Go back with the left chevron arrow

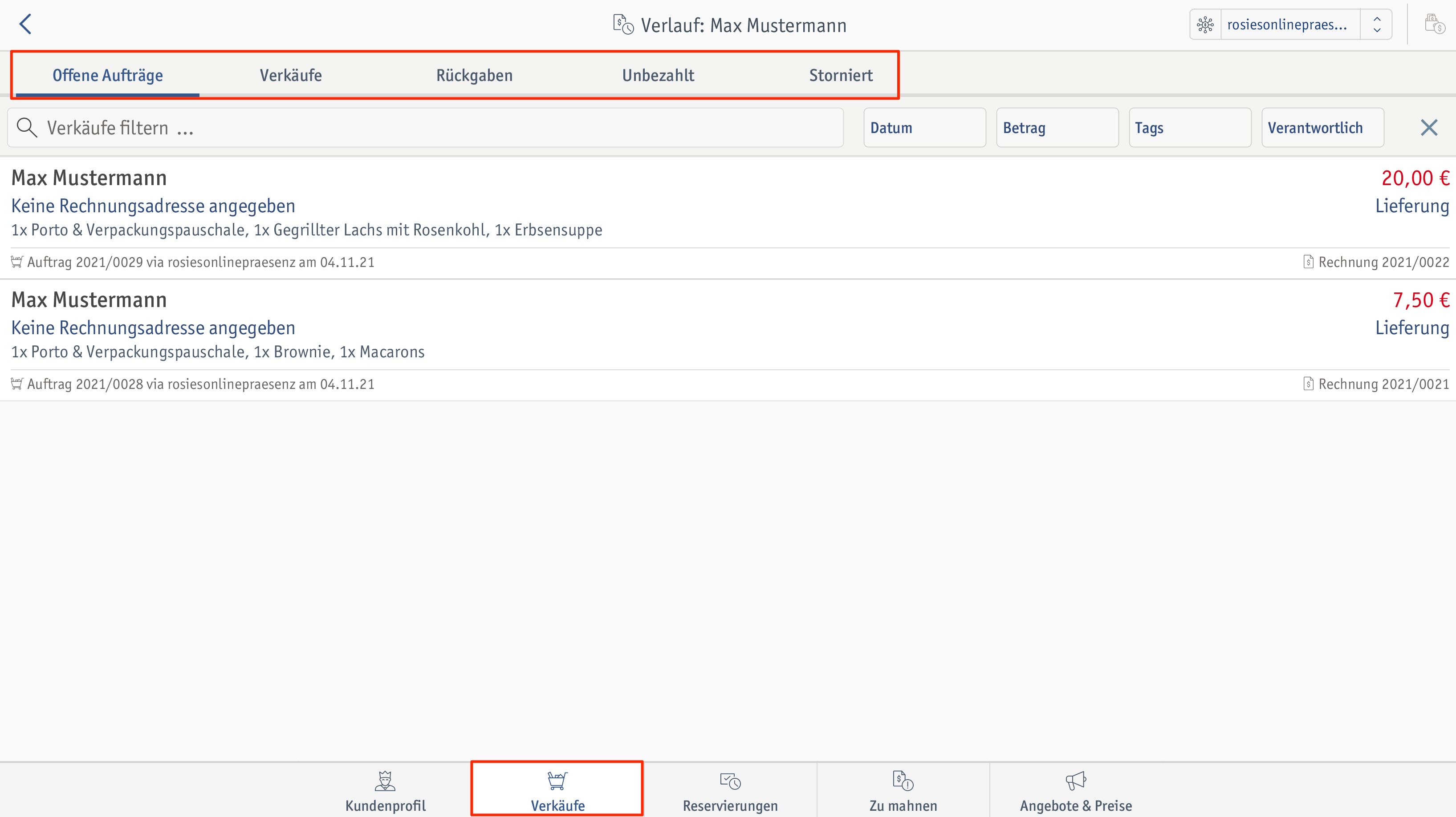tap(25, 24)
